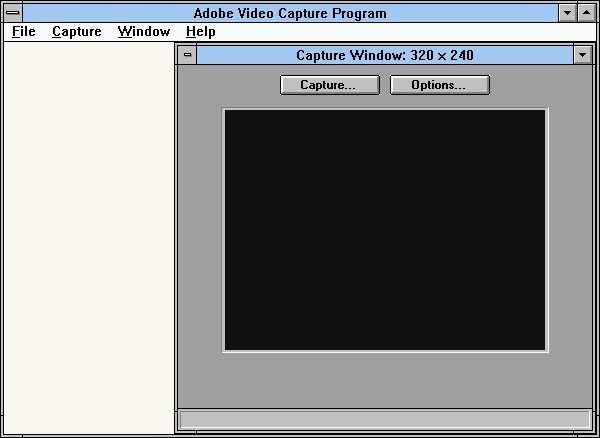Click the Capture Window: 320 x 240 title bar
This screenshot has width=600, height=438.
(x=385, y=55)
